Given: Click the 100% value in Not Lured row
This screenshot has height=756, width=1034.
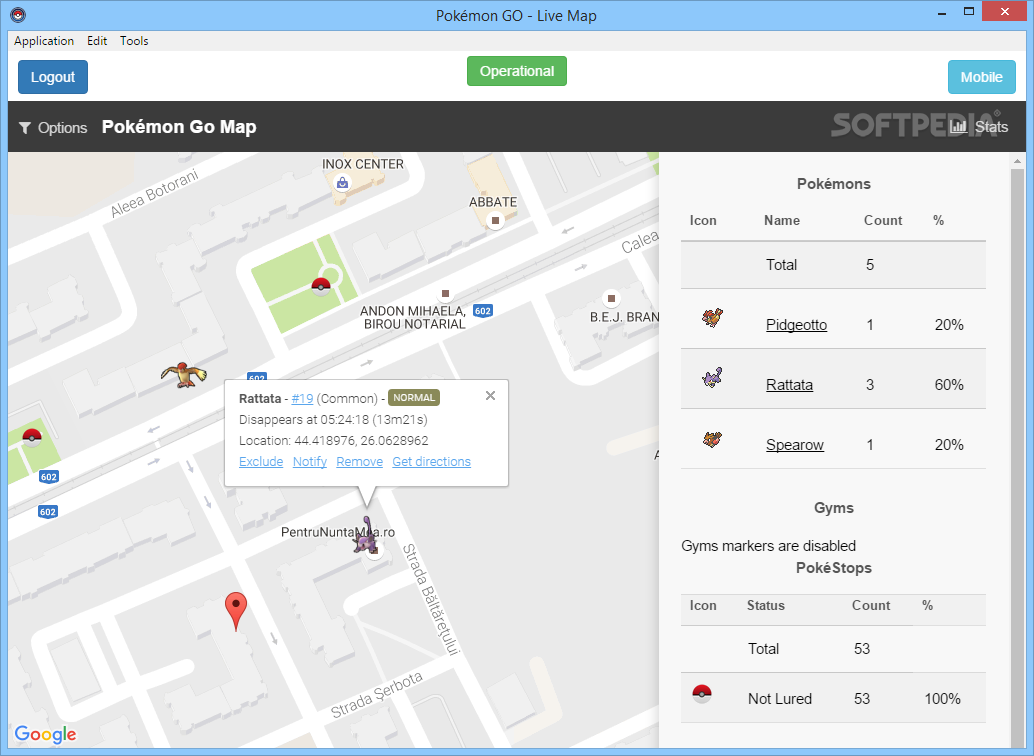Looking at the screenshot, I should pos(942,699).
